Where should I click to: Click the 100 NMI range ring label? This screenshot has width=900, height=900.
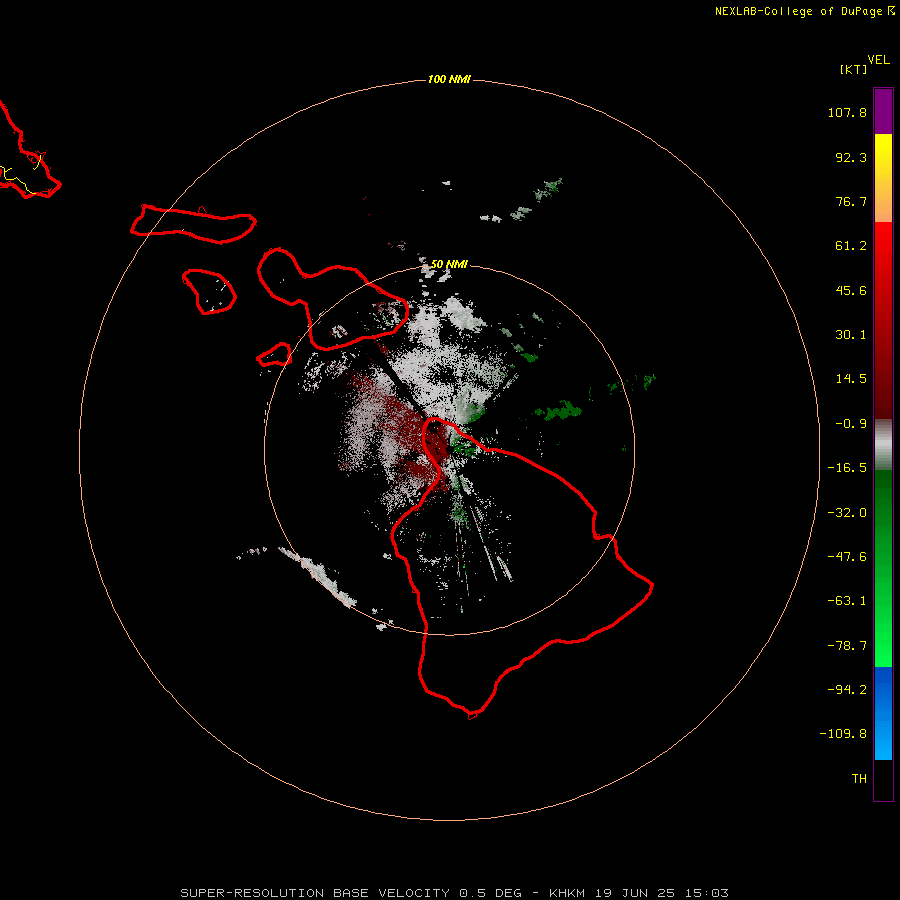point(449,79)
